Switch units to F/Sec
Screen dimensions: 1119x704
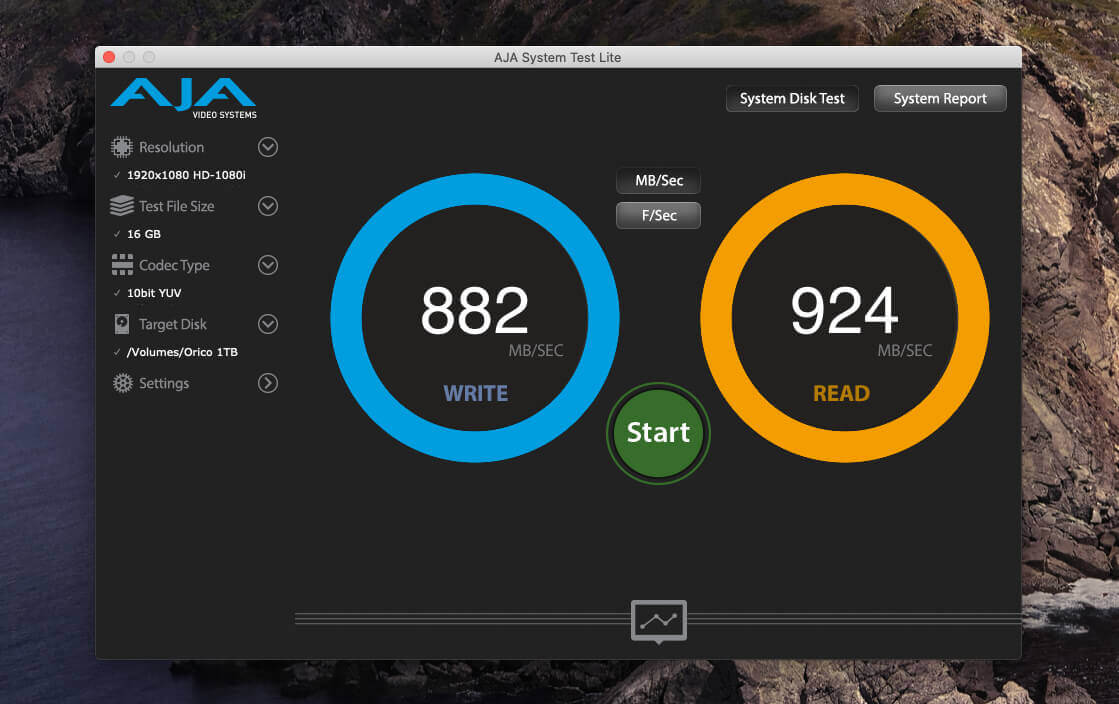[x=658, y=216]
